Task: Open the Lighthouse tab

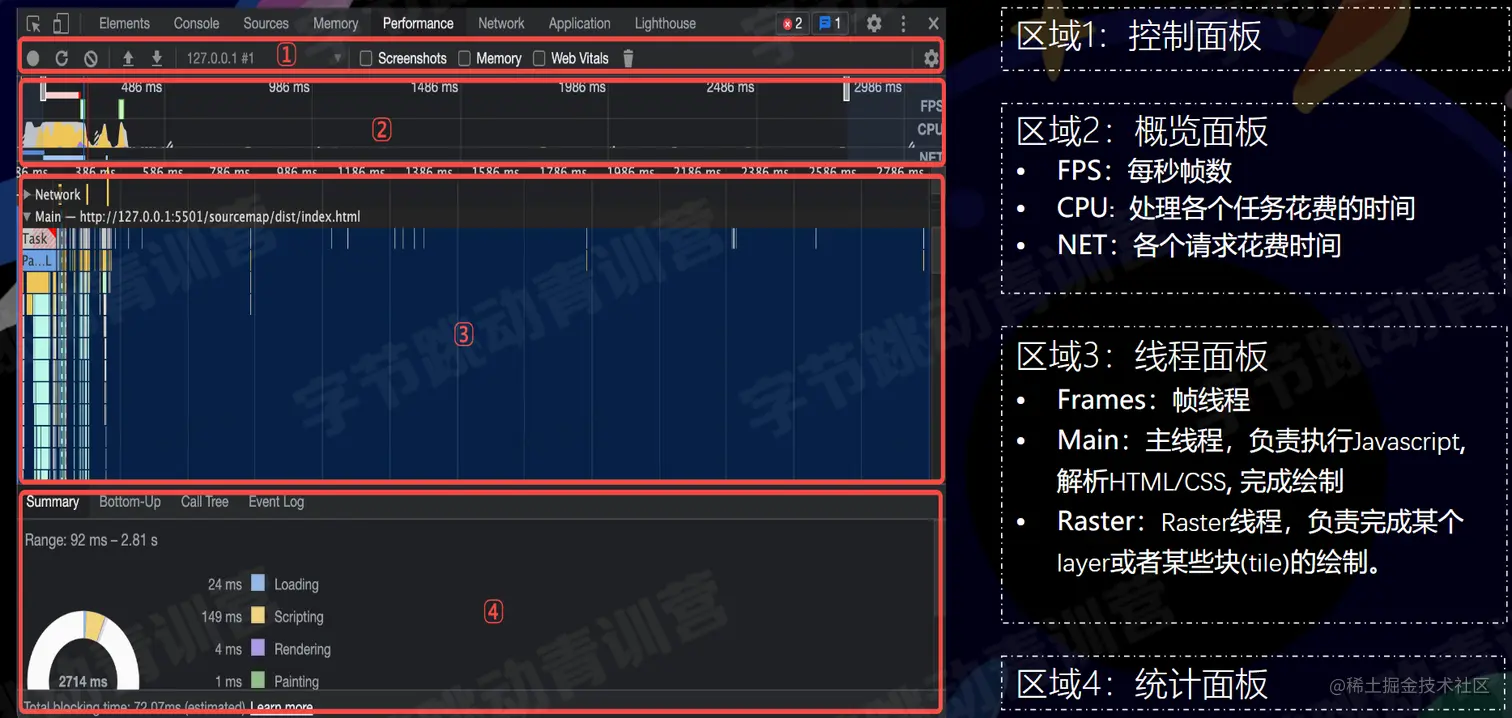Action: coord(665,23)
